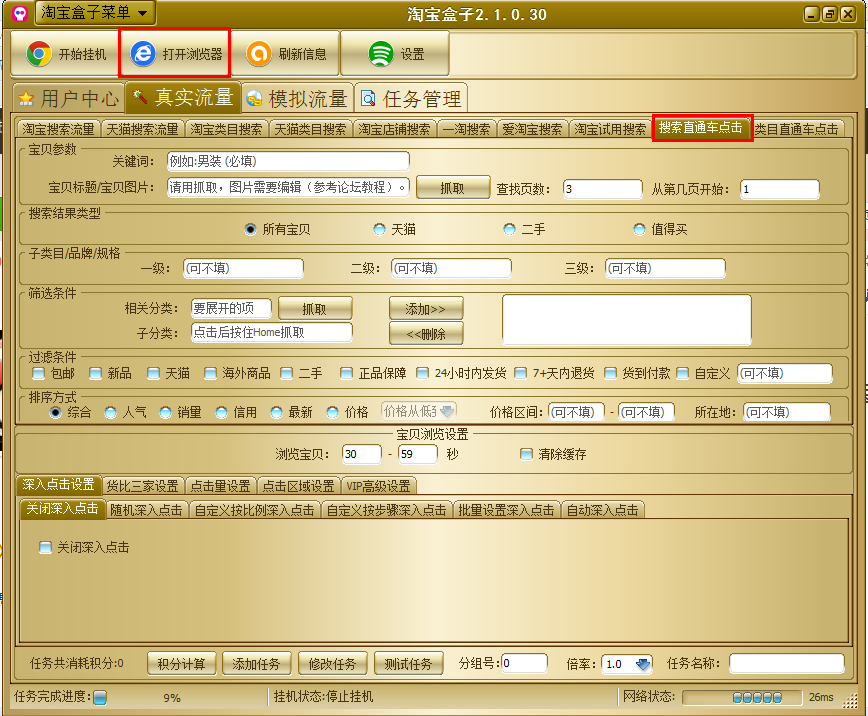Screen dimensions: 868x716
Task: Switch to 天猫搜索流量 tab
Action: point(142,129)
